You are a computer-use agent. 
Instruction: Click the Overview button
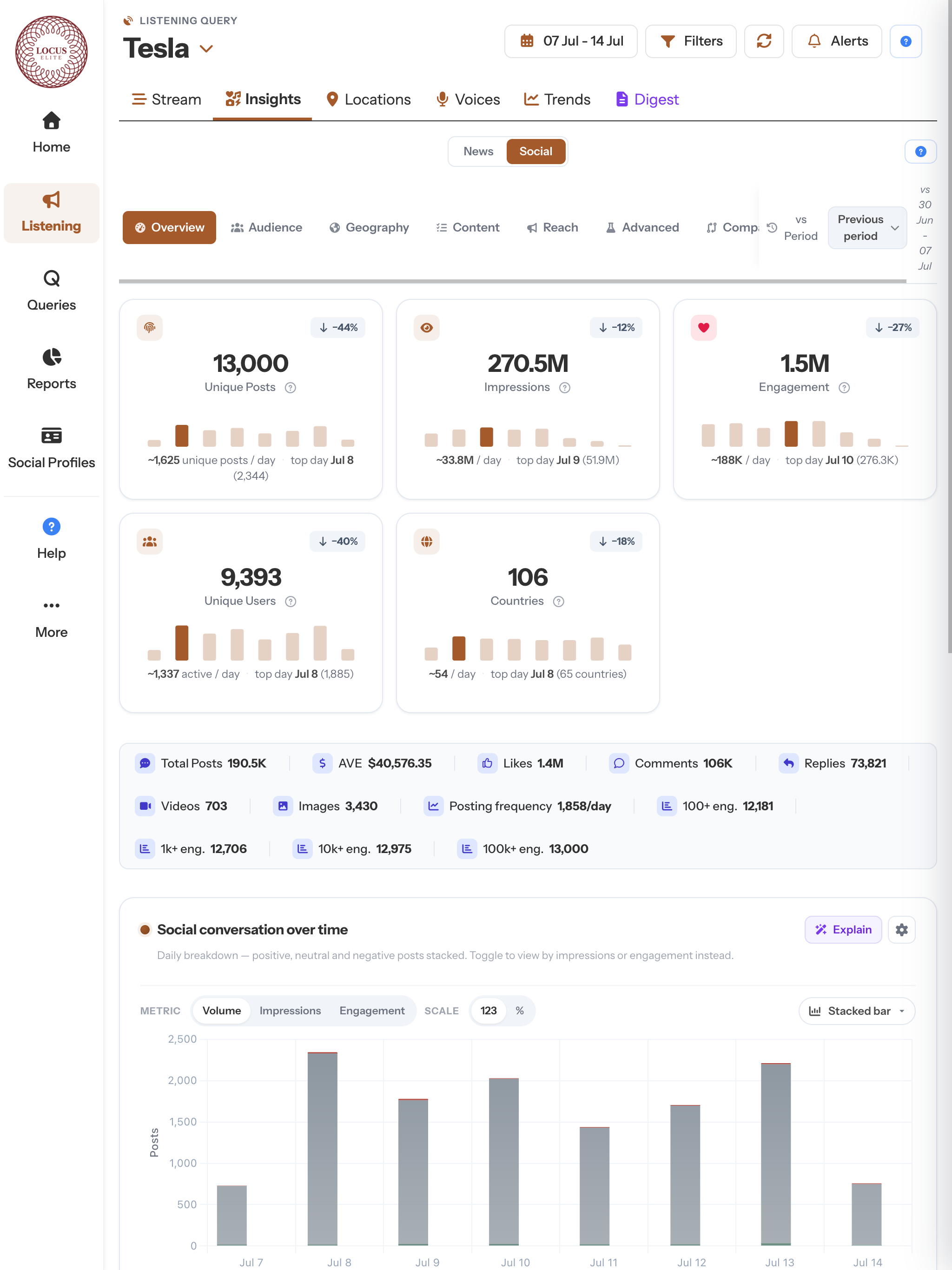click(169, 228)
